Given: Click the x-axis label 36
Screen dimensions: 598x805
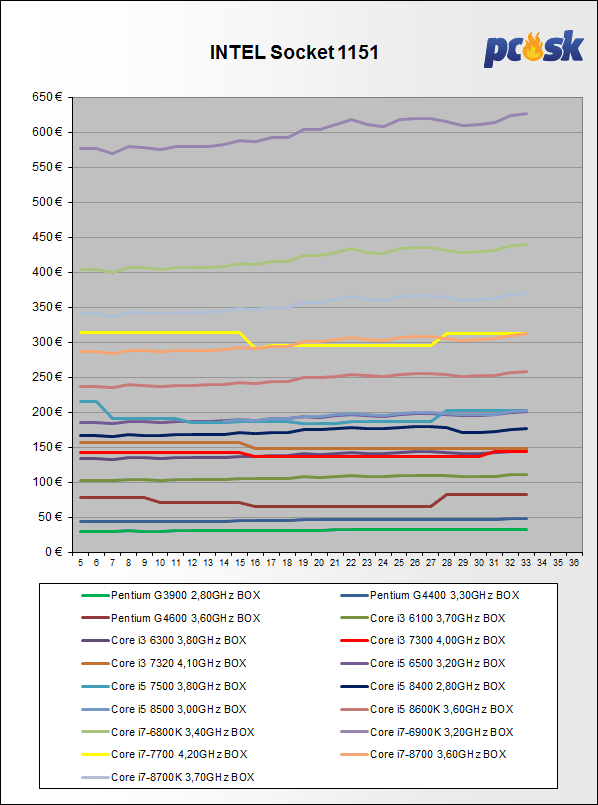Looking at the screenshot, I should click(x=573, y=563).
